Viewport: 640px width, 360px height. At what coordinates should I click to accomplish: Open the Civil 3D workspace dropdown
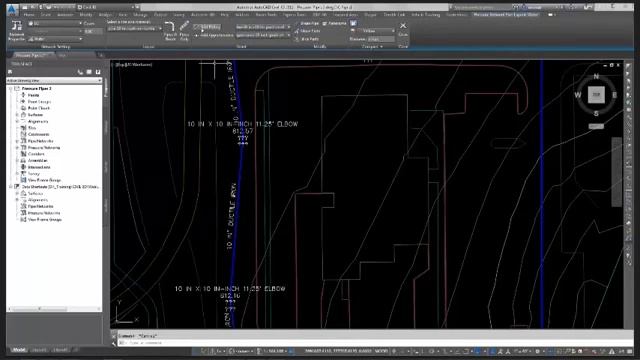coord(106,7)
